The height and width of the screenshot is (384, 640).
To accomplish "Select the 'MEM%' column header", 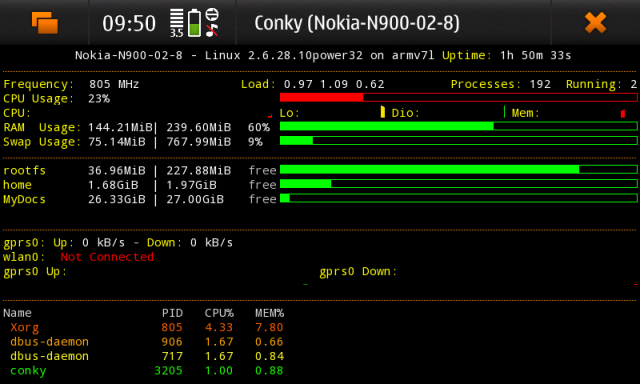I will (269, 313).
